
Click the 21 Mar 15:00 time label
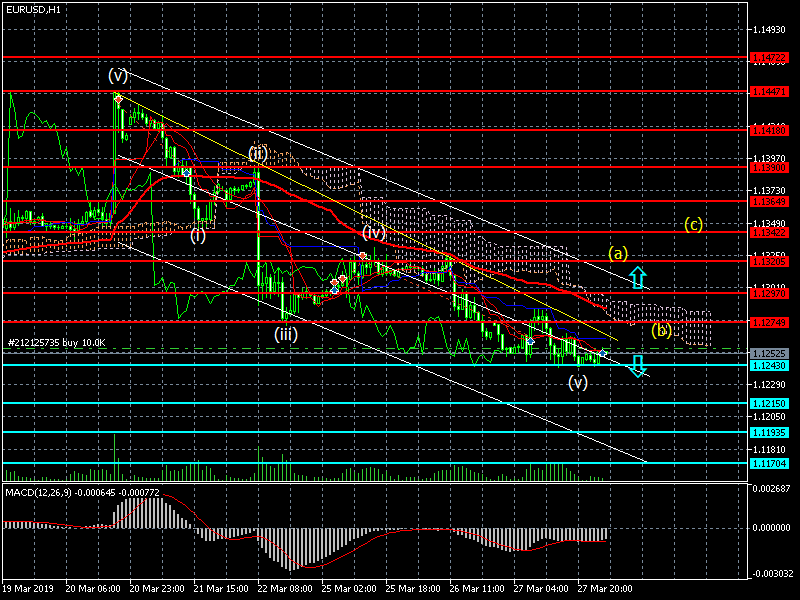(x=221, y=589)
